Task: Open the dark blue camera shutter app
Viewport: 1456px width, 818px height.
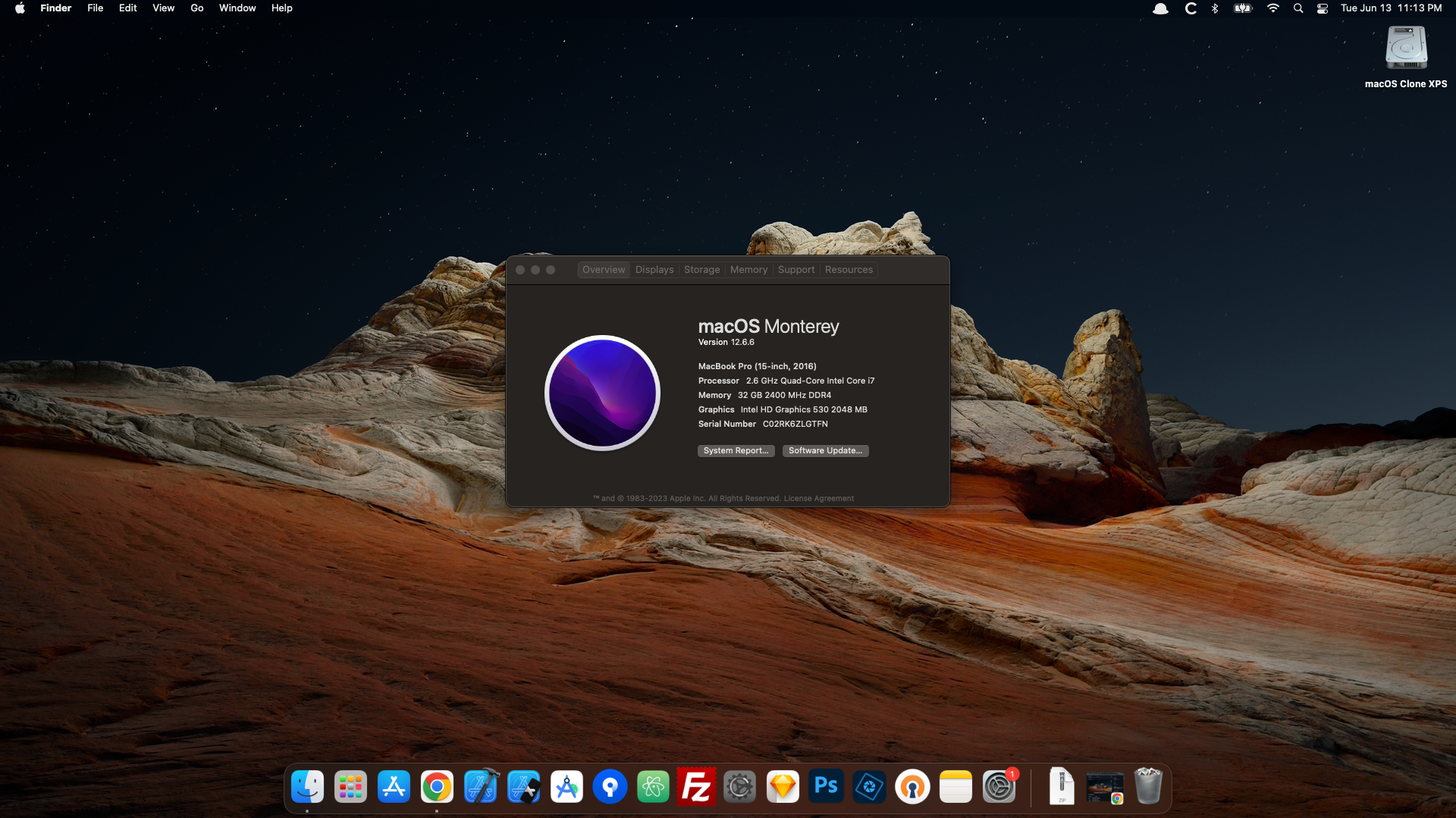Action: pos(869,787)
